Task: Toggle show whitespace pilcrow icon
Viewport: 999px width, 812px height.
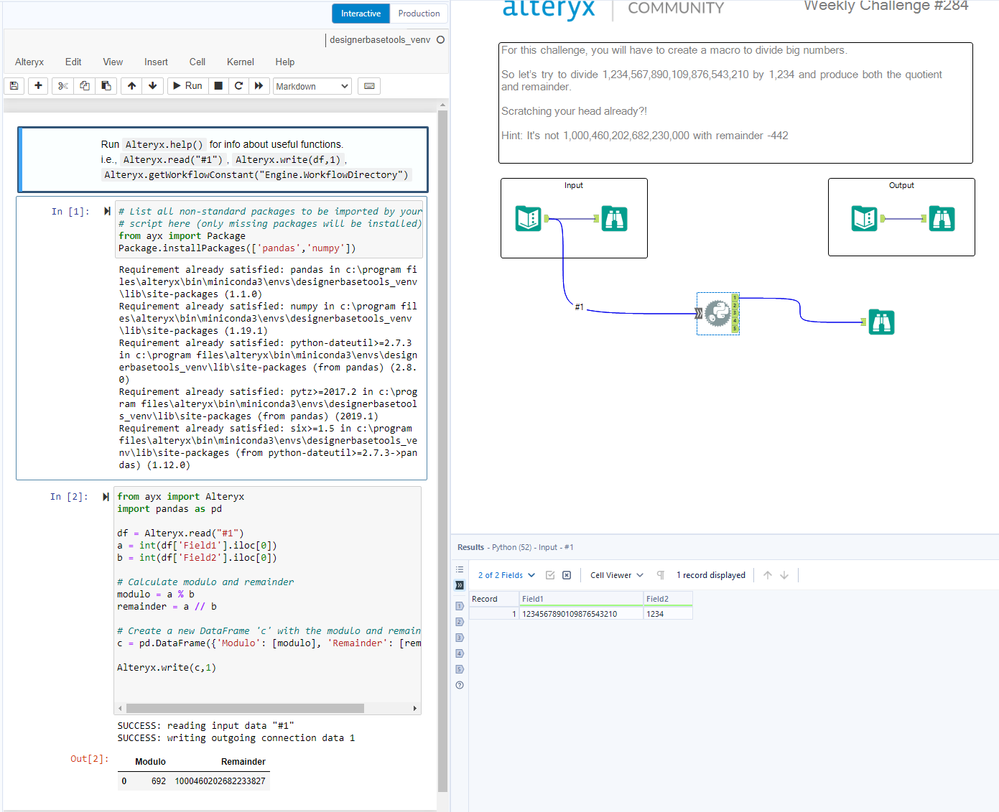Action: coord(661,575)
